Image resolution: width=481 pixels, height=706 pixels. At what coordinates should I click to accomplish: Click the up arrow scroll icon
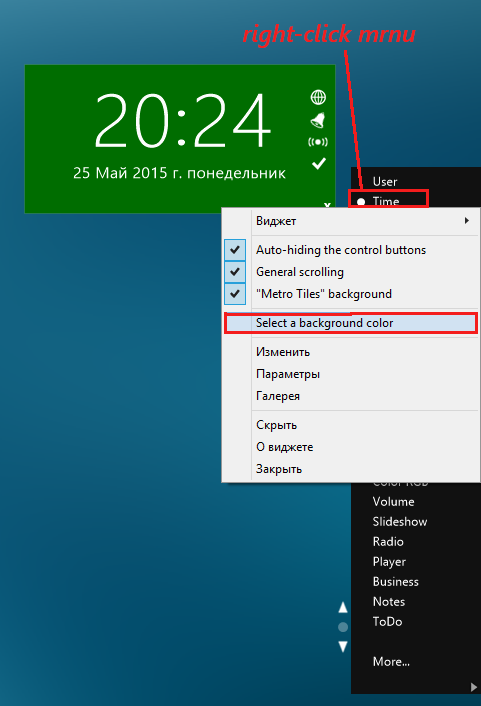(343, 607)
